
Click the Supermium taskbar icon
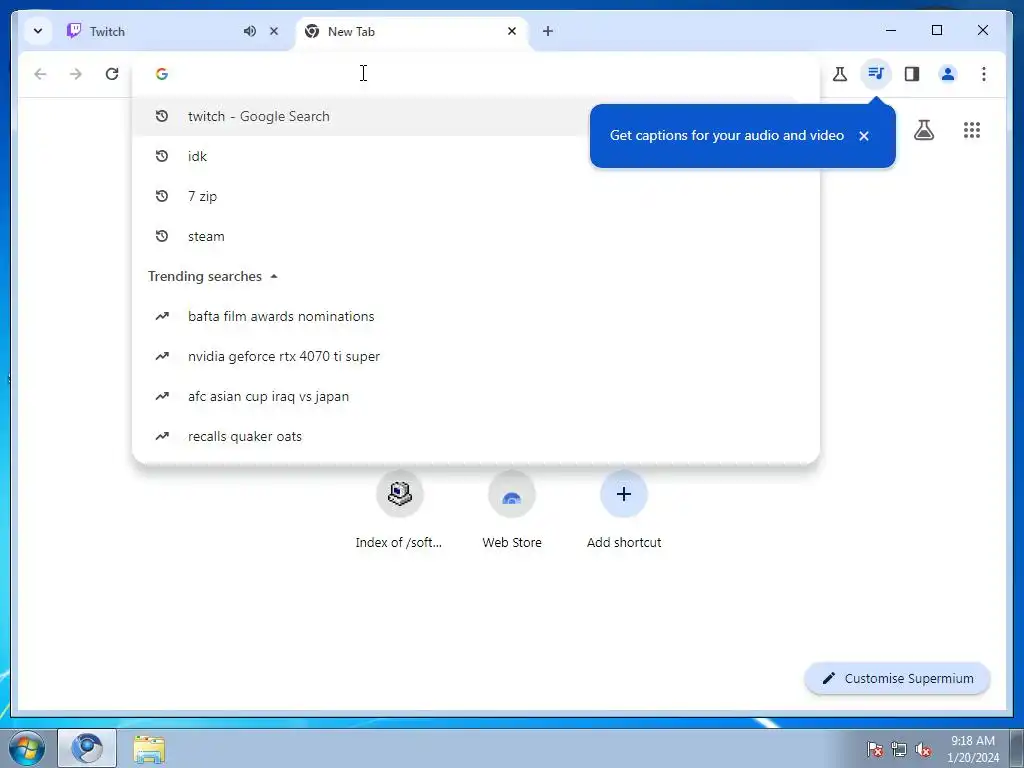[87, 748]
